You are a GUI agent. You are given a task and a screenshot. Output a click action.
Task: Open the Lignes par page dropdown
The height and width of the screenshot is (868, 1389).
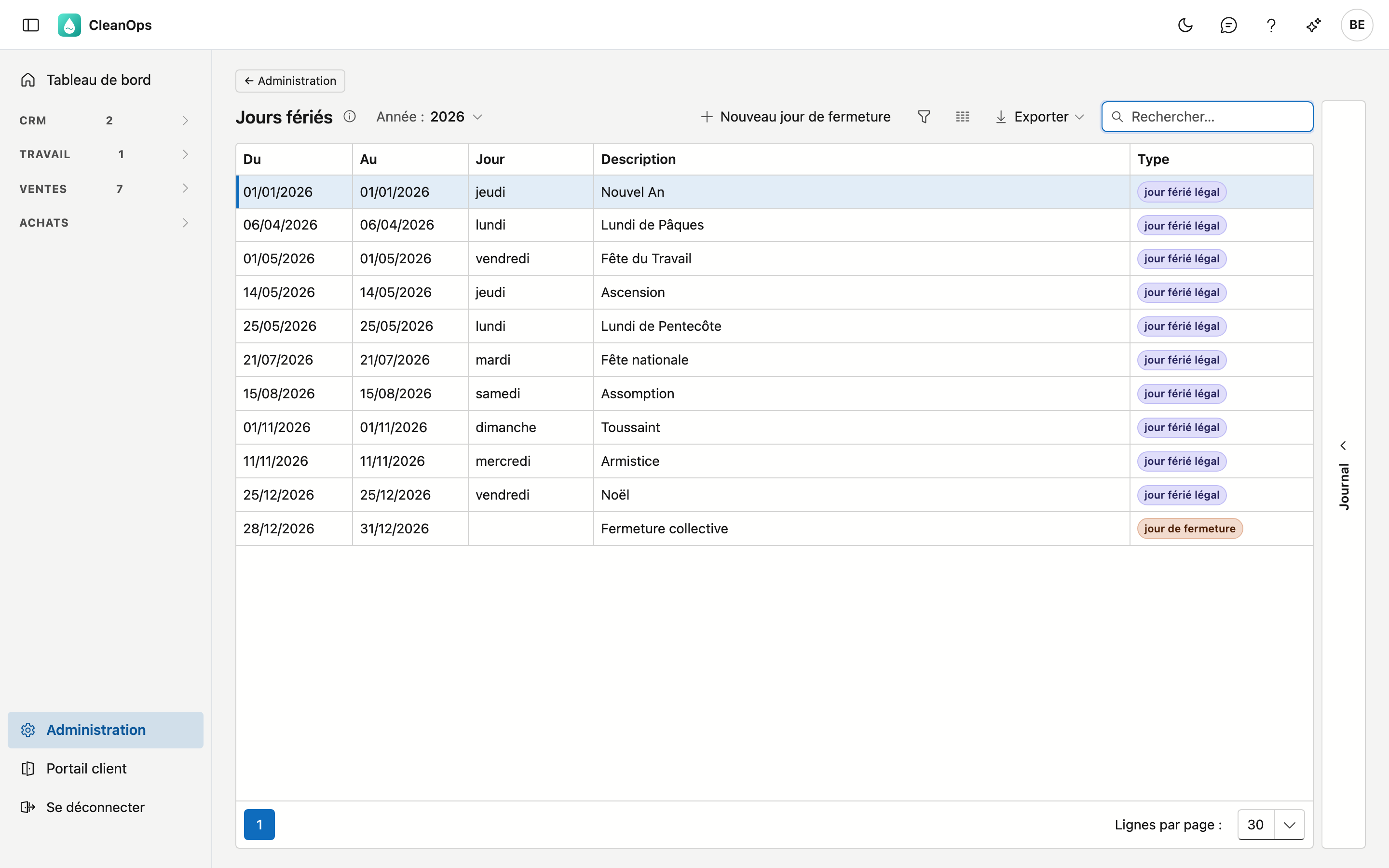point(1271,825)
